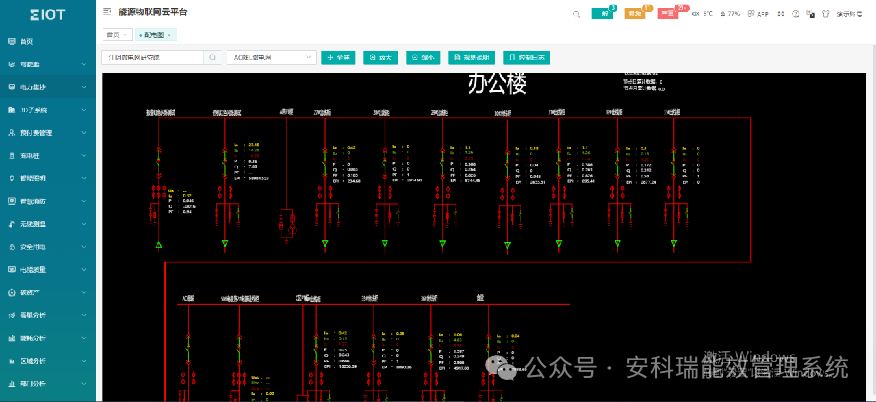Screen dimensions: 876x402
Task: Click the EIOT logo
Action: (x=47, y=15)
